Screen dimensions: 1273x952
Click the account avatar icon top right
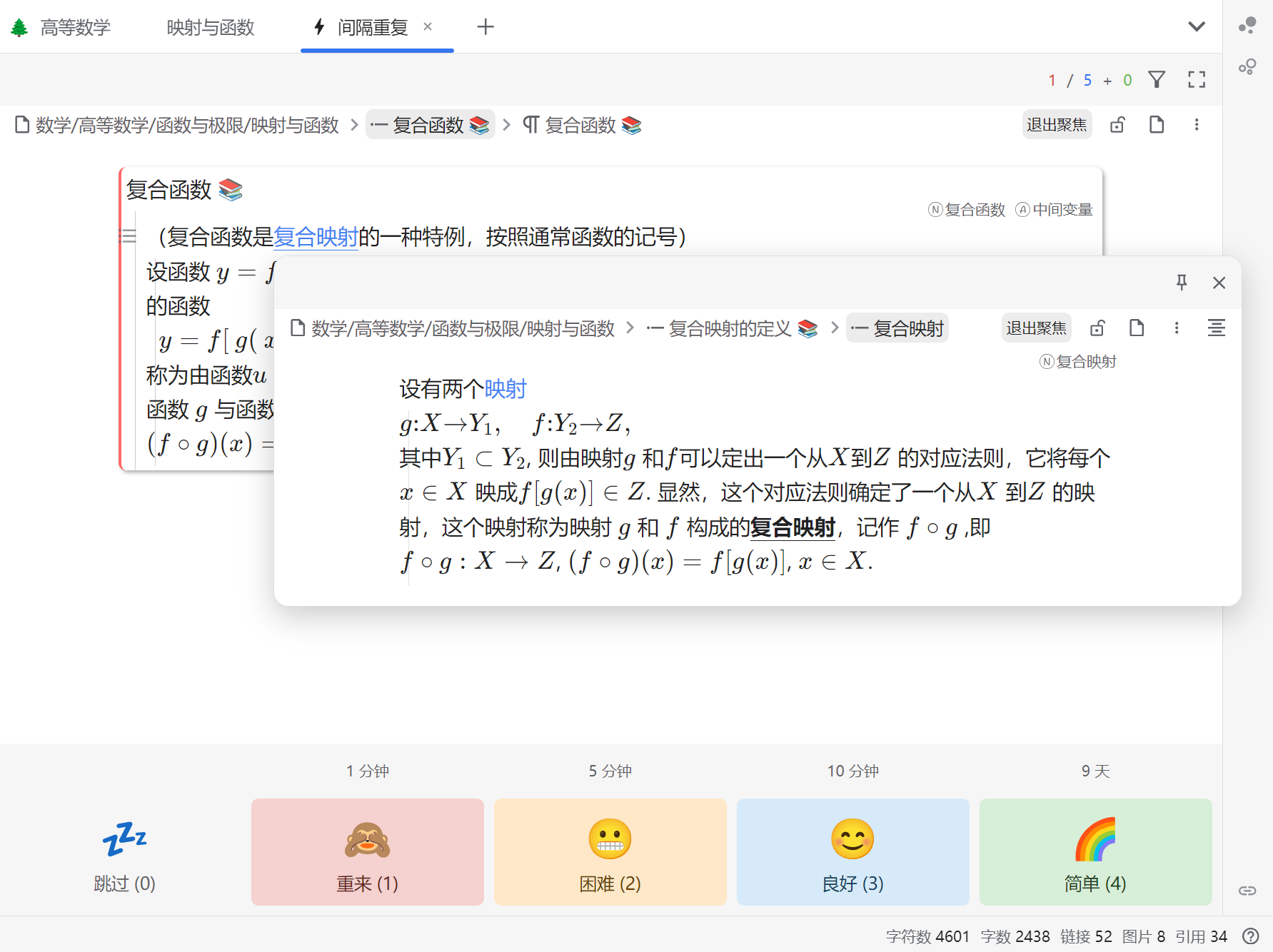click(x=1248, y=25)
